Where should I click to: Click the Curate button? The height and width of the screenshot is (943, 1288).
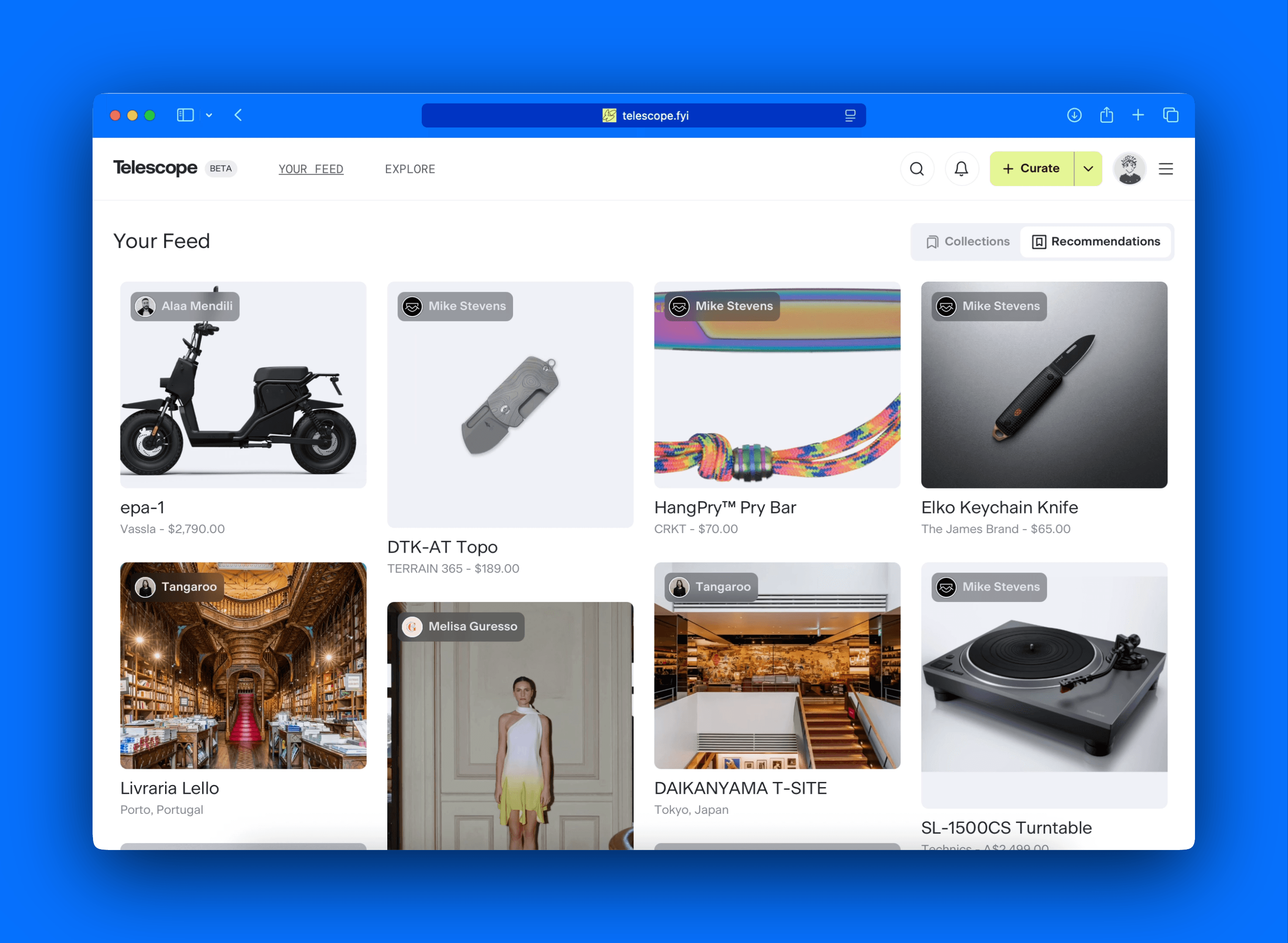click(1031, 169)
